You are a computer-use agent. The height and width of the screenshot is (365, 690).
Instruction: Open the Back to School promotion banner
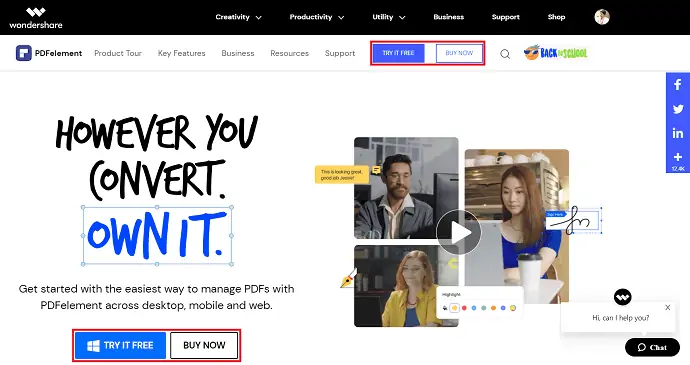[555, 53]
